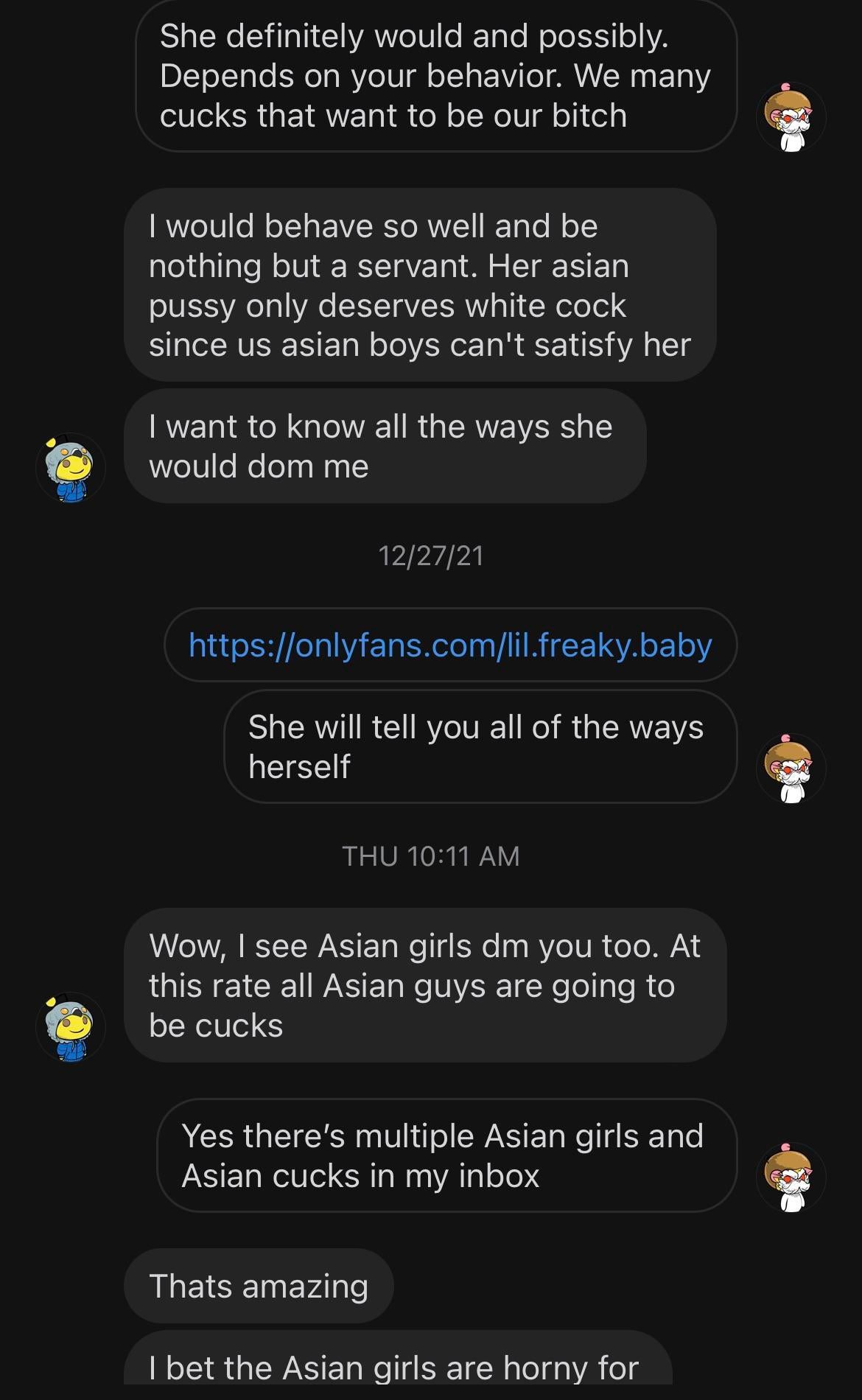Tap the THU 10:11 AM timestamp
862x1400 pixels.
pyautogui.click(x=431, y=856)
